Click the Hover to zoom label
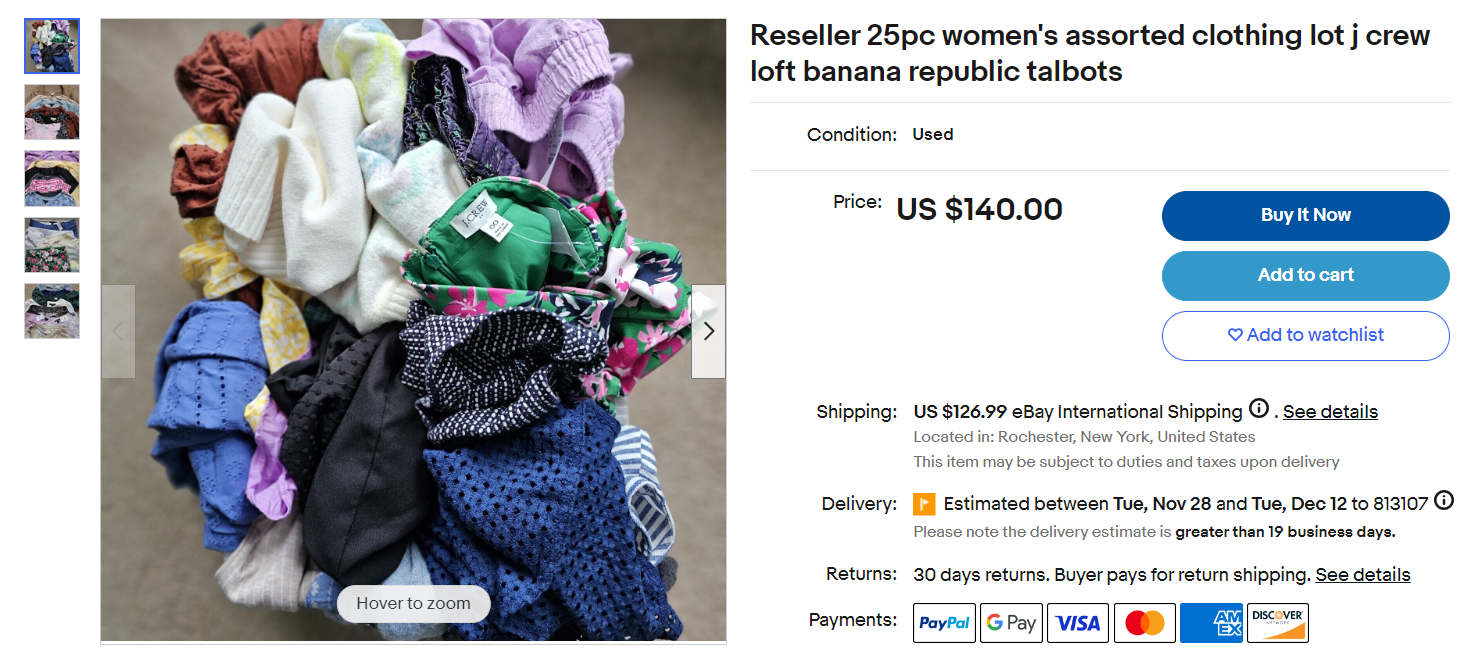Viewport: 1463px width, 668px height. pos(413,603)
